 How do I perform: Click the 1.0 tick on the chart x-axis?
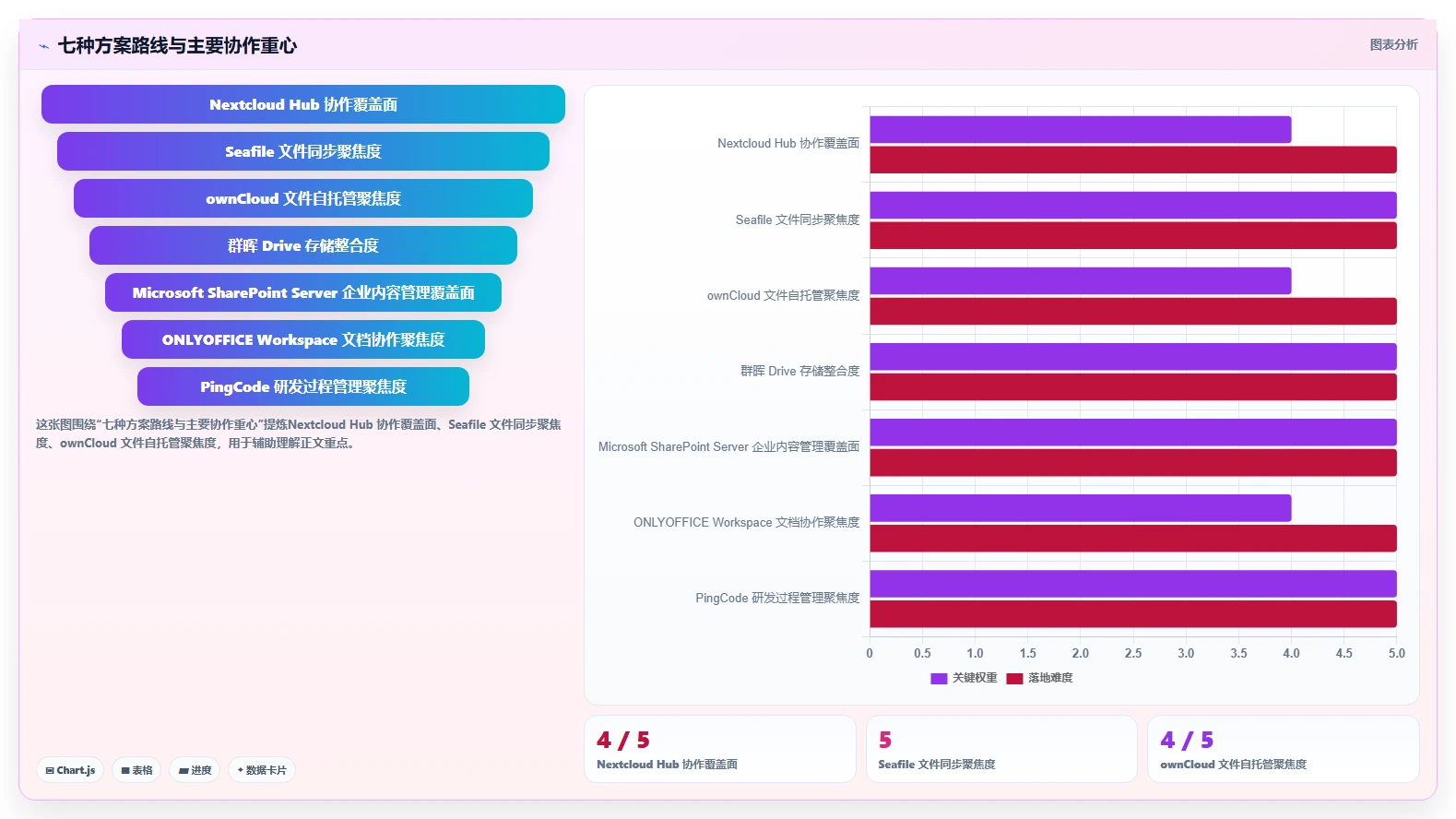pos(975,653)
